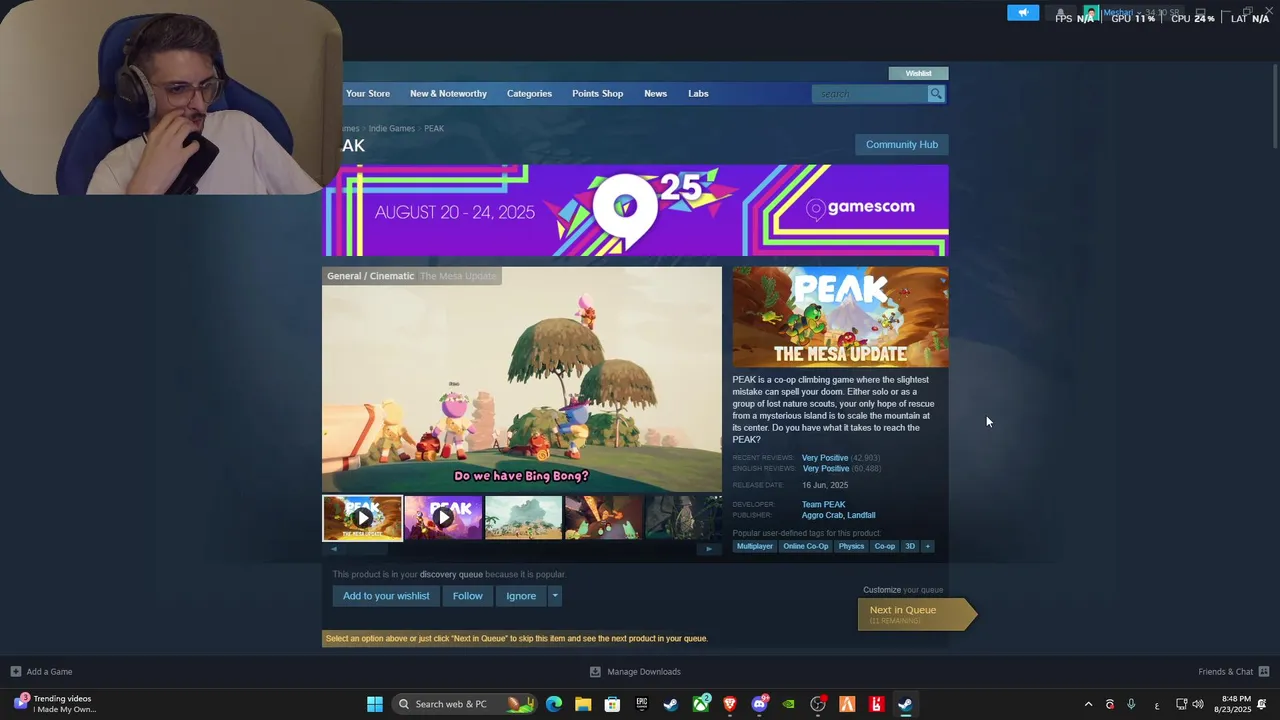Open the Trending videos widget
The height and width of the screenshot is (720, 1280).
[x=55, y=704]
